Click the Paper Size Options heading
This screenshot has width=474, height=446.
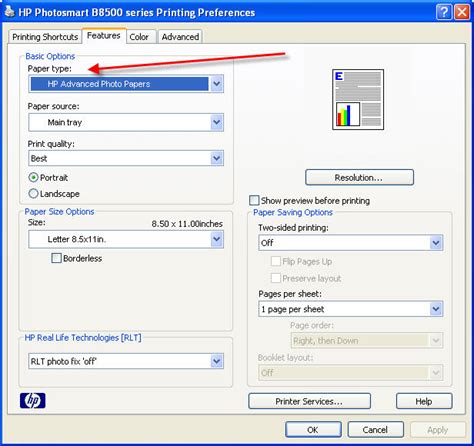59,212
